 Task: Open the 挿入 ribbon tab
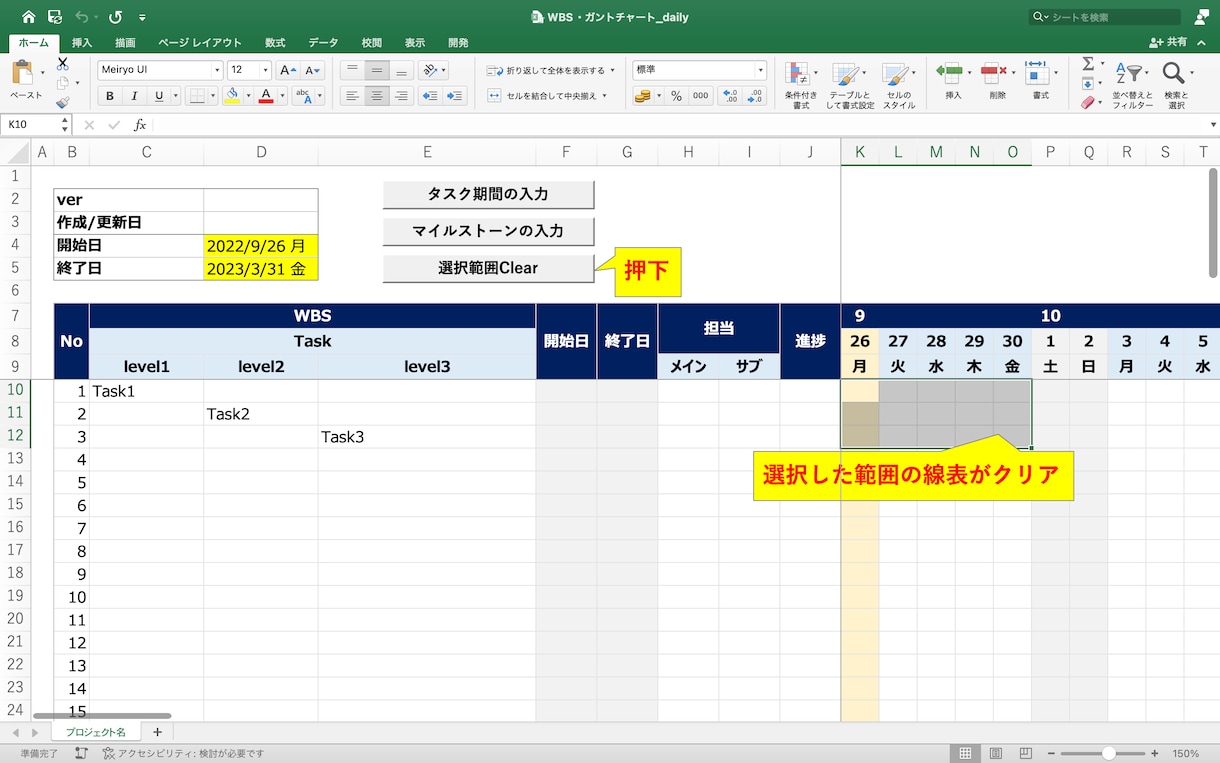82,43
